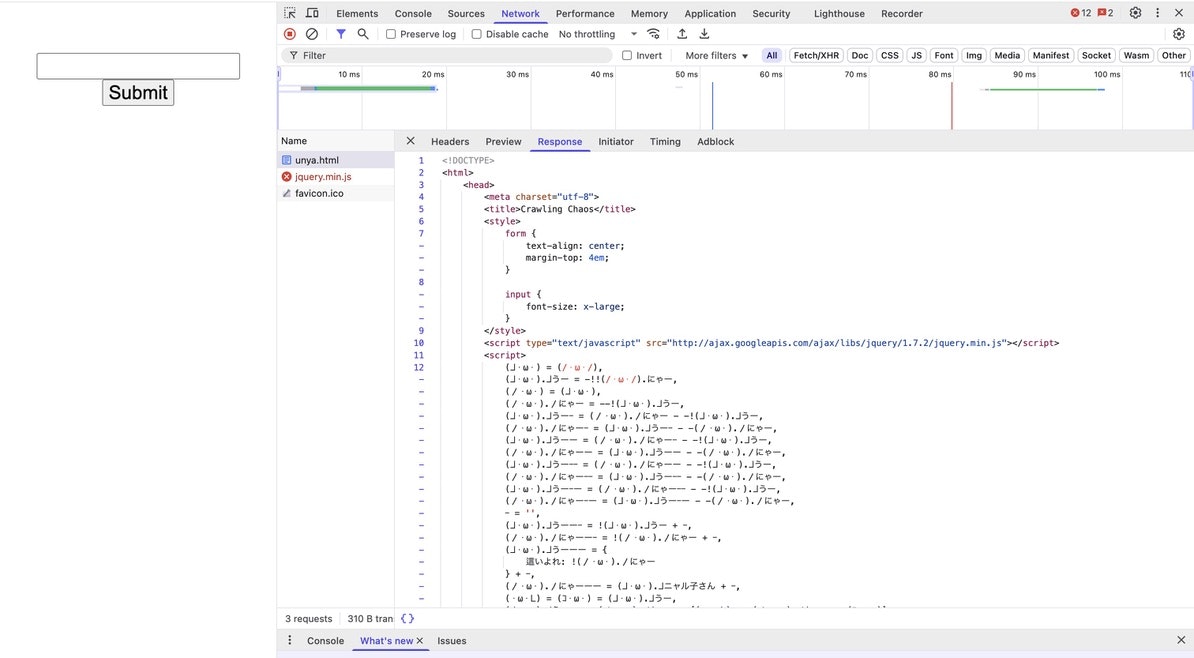The image size is (1194, 658).
Task: Filter by Img requests
Action: pos(974,56)
